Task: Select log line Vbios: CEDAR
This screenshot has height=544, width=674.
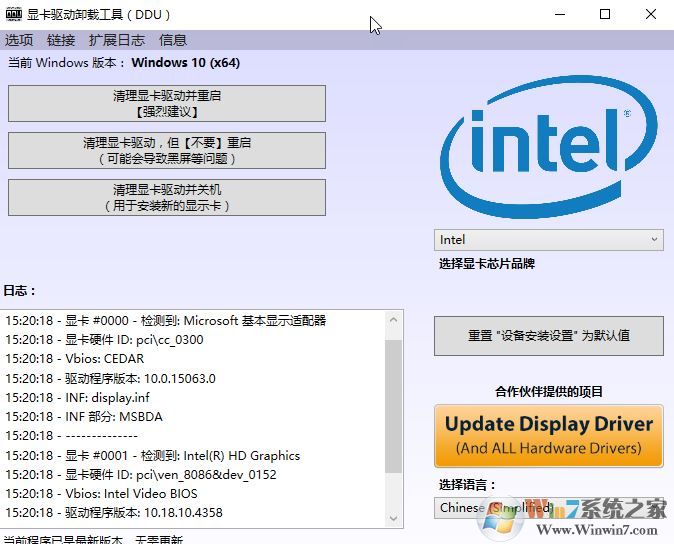Action: coord(75,359)
